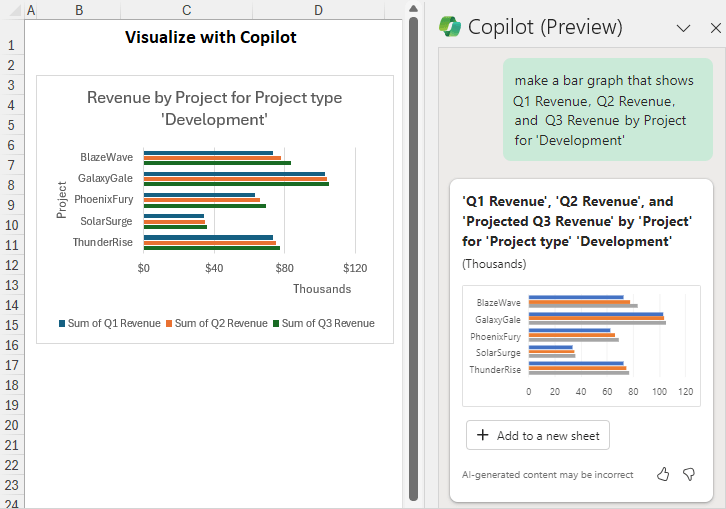Click the 'Thousands' axis unit label in chart
Viewport: 726px width, 509px height.
[322, 289]
